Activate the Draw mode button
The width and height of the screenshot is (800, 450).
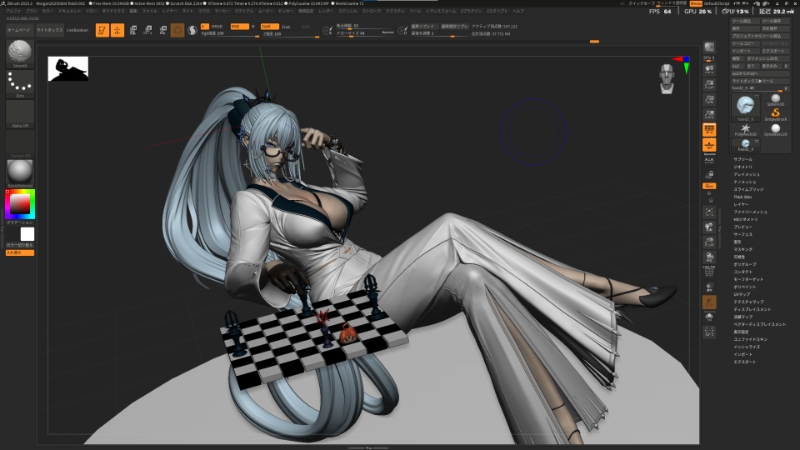117,30
